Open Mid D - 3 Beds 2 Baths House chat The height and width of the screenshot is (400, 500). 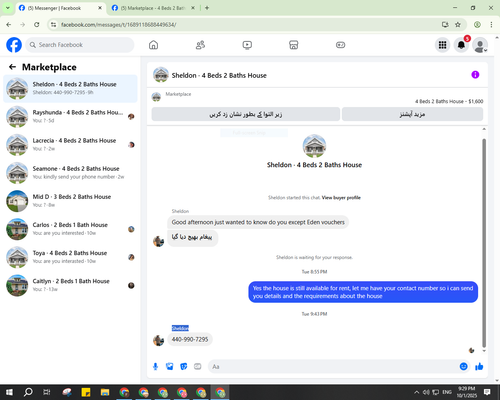70,201
